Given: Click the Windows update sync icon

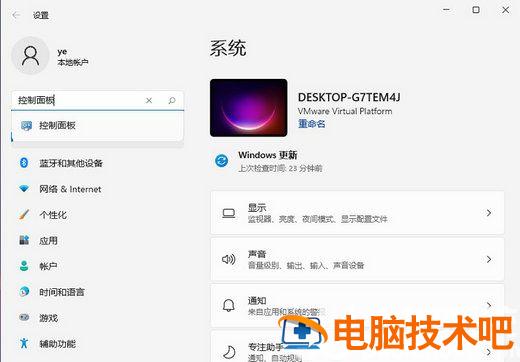Looking at the screenshot, I should coord(222,161).
